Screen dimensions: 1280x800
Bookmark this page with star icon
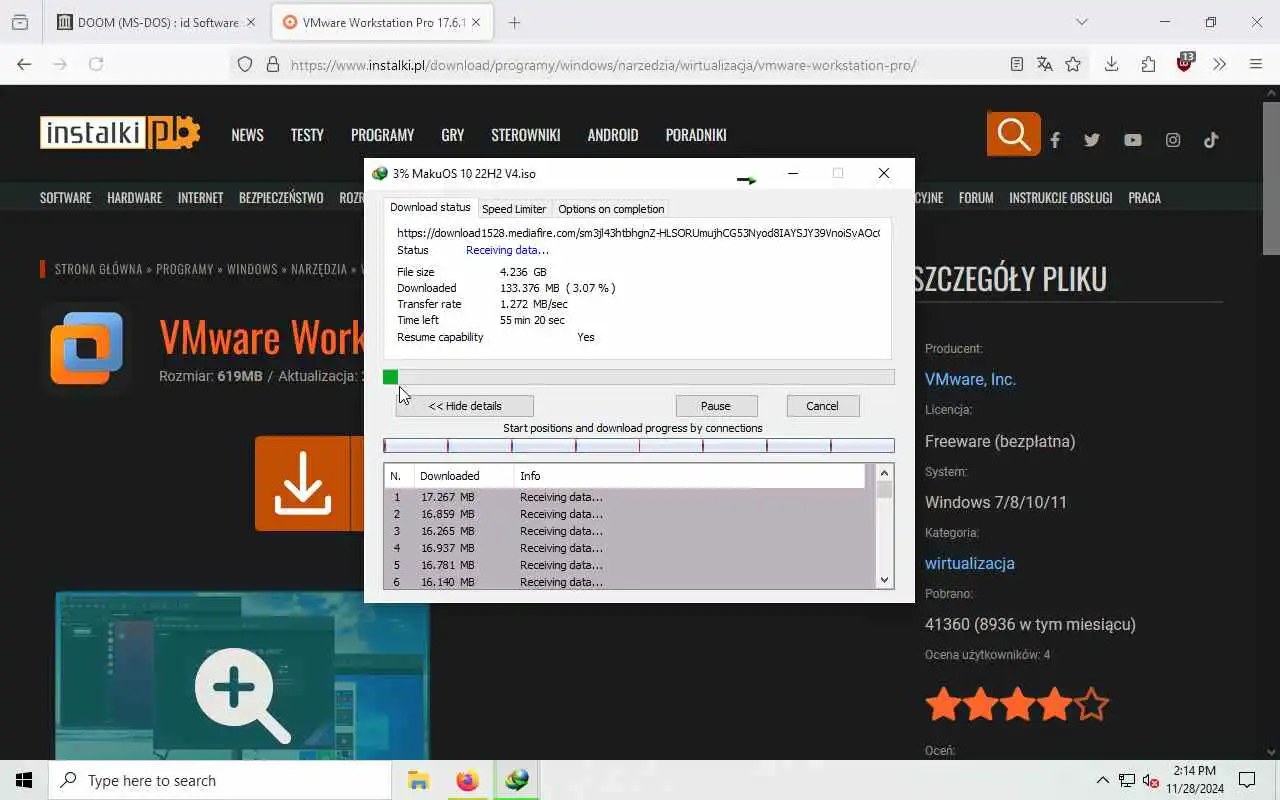[x=1073, y=64]
